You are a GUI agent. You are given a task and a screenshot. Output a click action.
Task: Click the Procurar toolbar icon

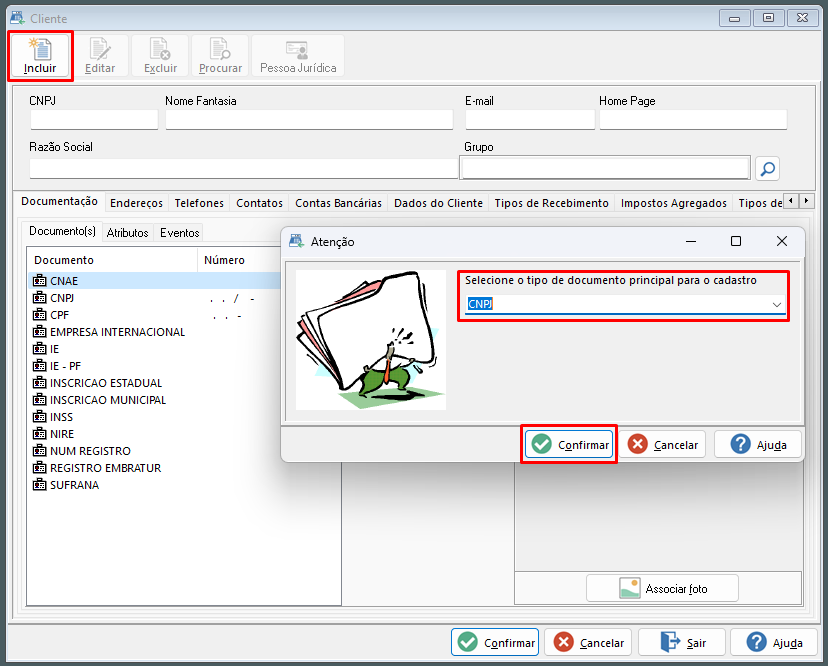(220, 55)
